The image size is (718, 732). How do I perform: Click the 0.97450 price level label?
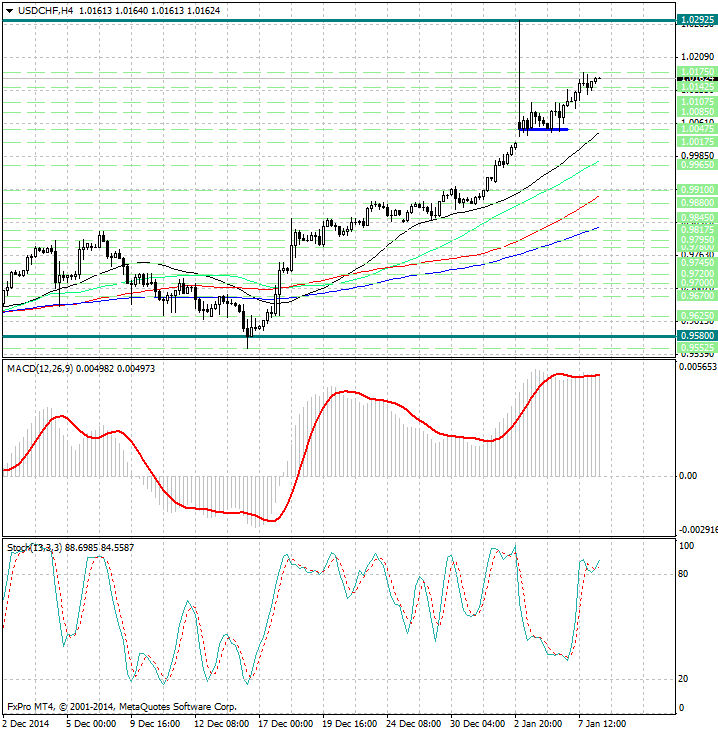tap(697, 263)
